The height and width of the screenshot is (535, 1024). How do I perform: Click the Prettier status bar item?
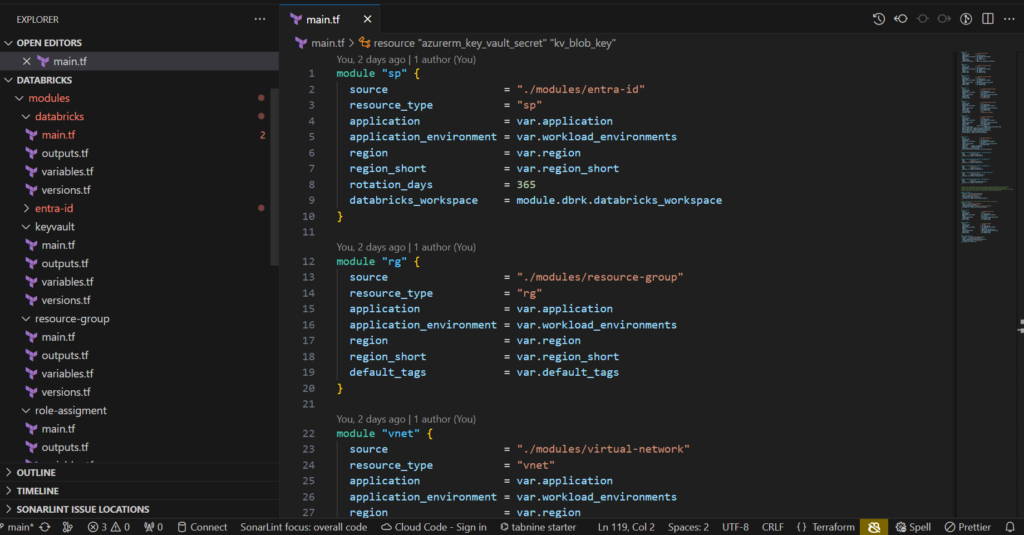tap(967, 527)
